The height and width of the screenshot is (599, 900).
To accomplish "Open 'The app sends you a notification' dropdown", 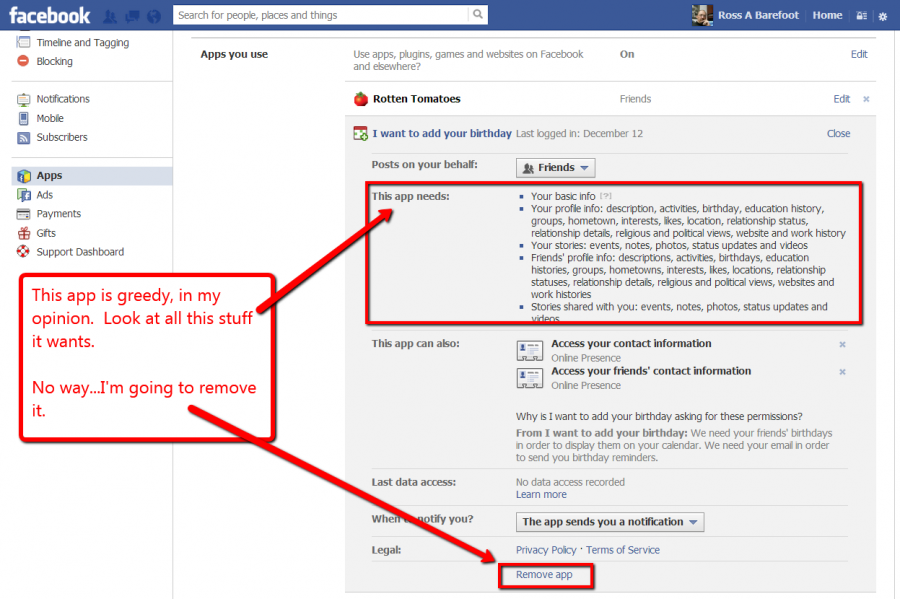I will (610, 522).
